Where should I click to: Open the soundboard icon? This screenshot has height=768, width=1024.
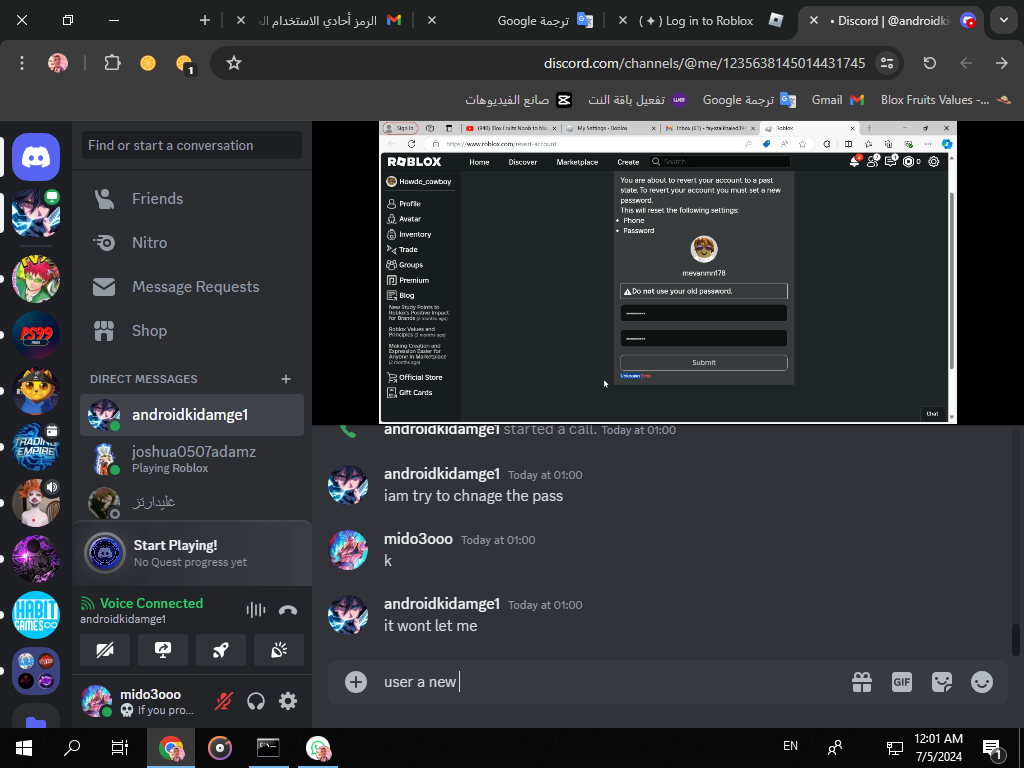(x=279, y=650)
